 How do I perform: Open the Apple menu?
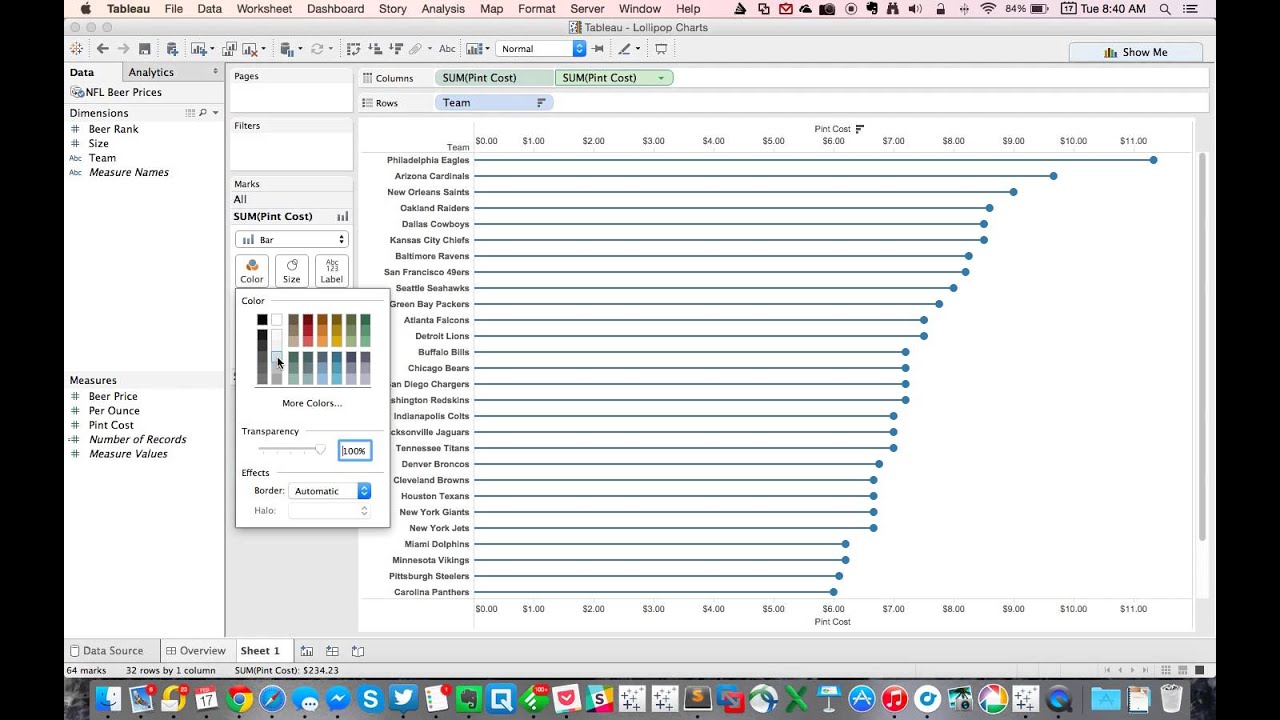tap(85, 9)
